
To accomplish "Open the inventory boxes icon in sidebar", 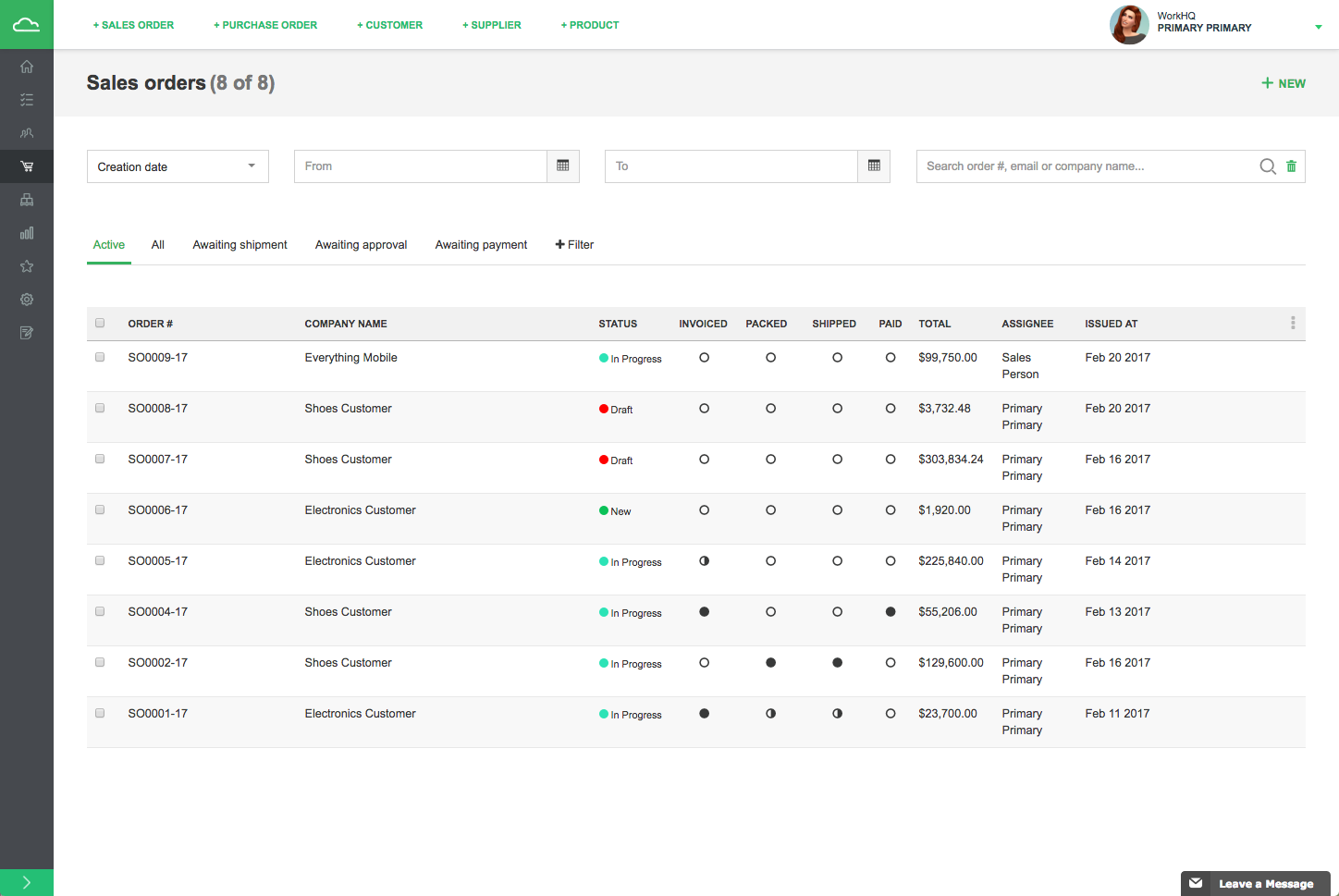I will point(27,200).
